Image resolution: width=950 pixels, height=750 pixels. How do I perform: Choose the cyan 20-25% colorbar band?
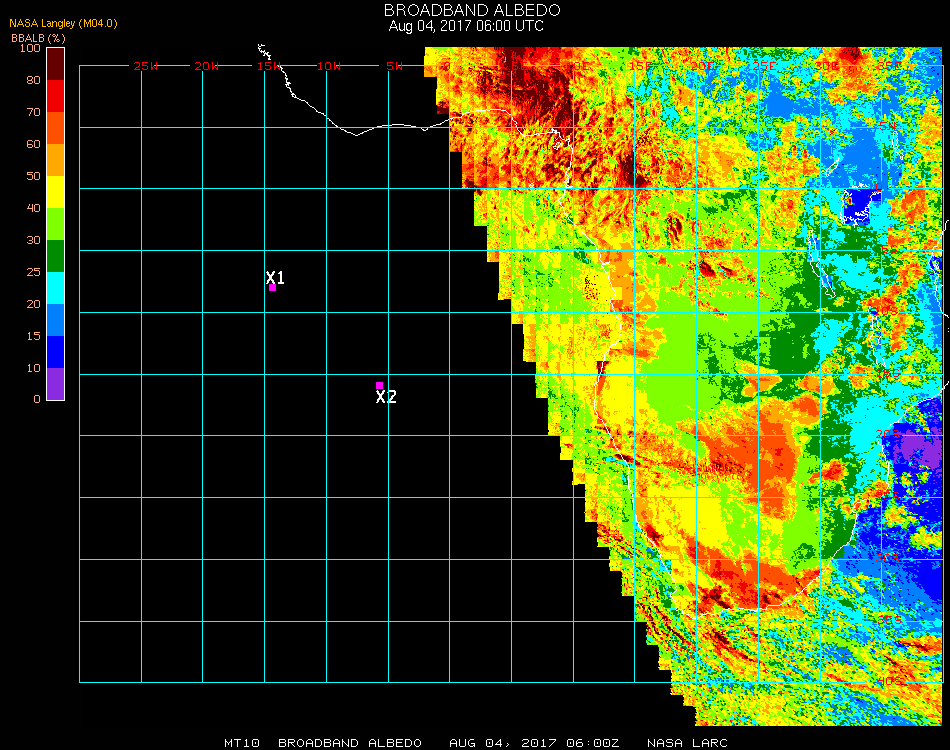click(x=56, y=288)
